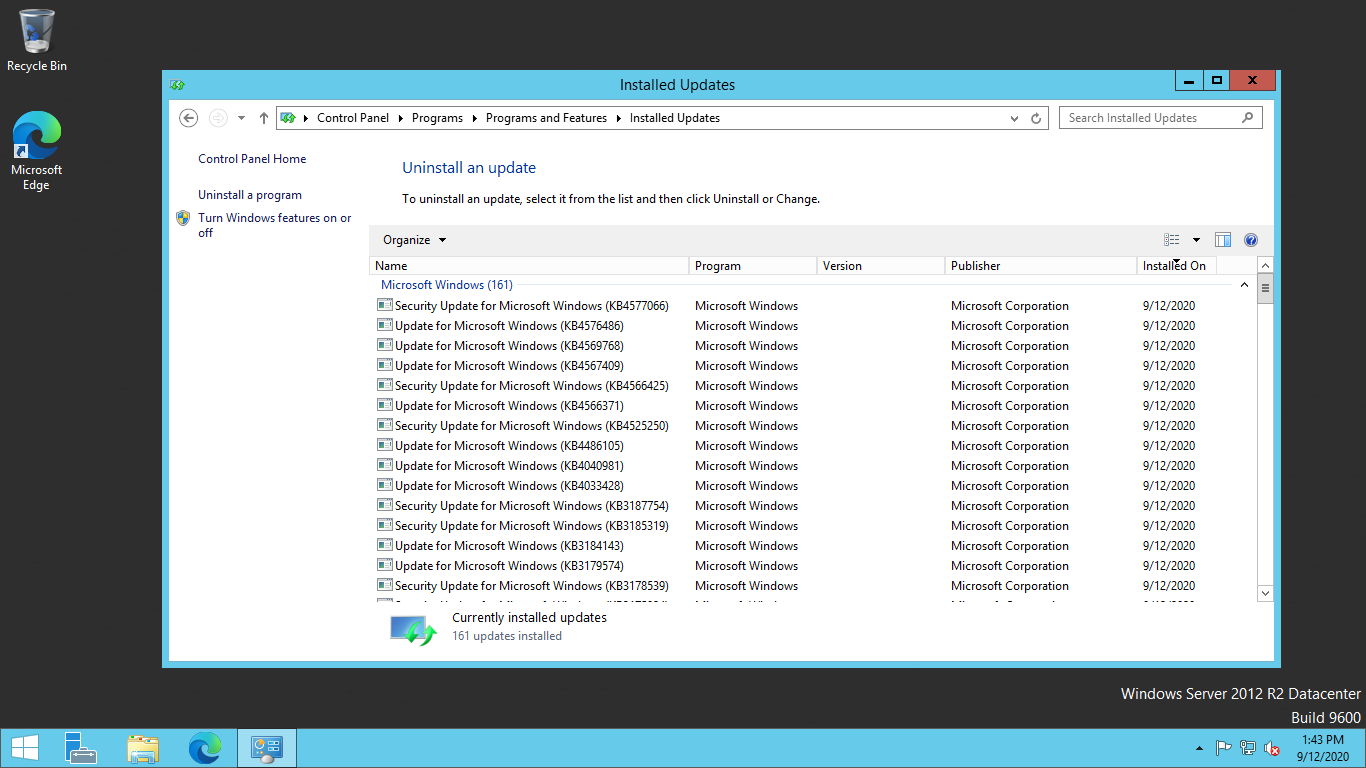Screen dimensions: 1366x768
Task: Select Update KB4566371 row
Action: click(x=812, y=406)
